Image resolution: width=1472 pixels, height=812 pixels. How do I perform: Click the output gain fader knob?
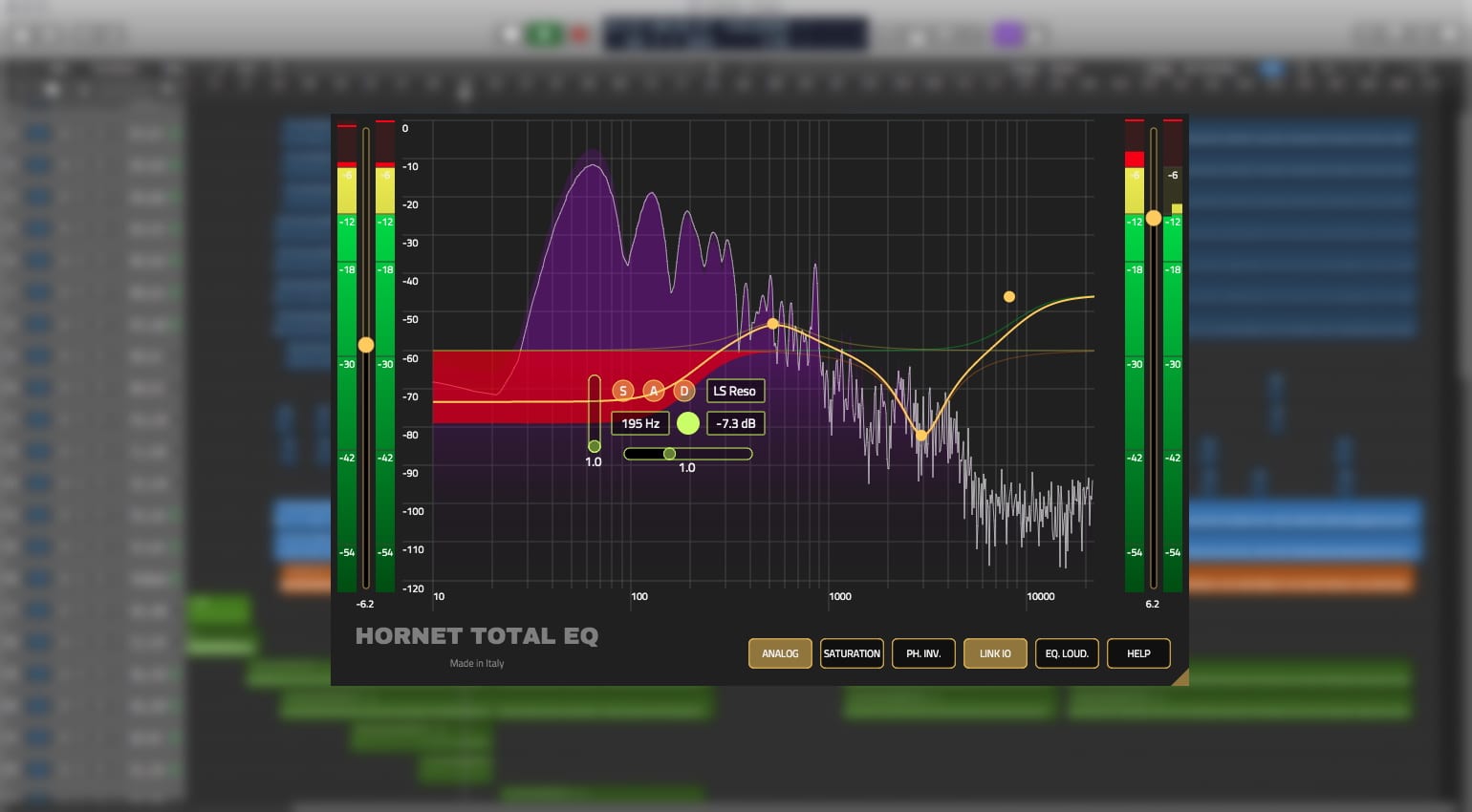(1154, 218)
